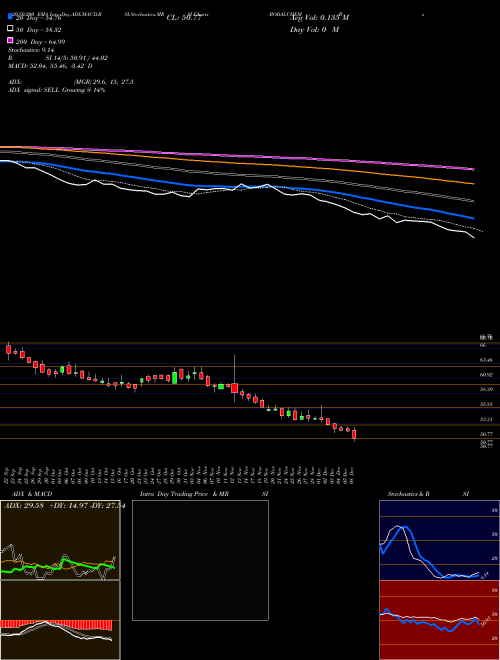Viewport: 500px width, 660px height.
Task: Click the 63.46 price axis label
Action: (486, 360)
